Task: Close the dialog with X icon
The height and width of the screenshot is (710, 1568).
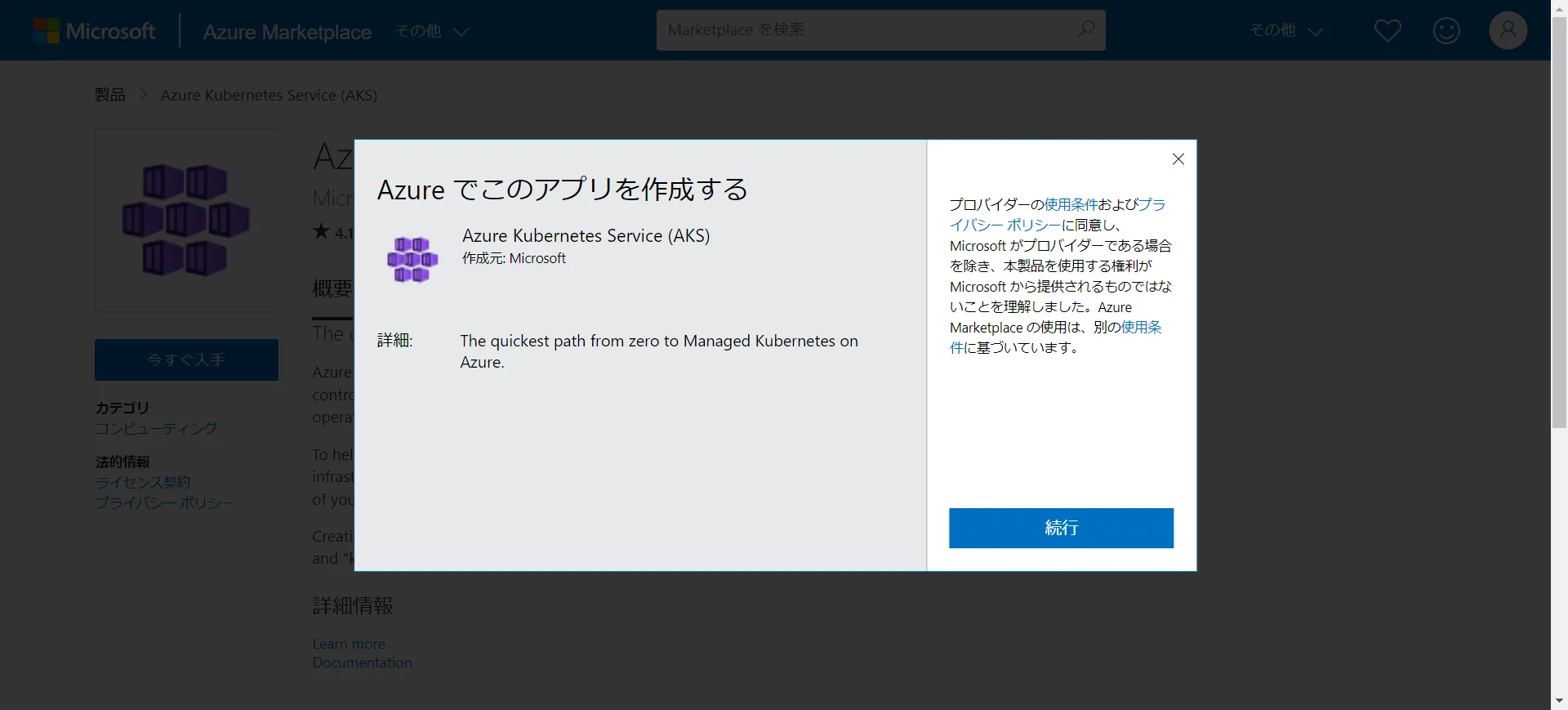Action: pyautogui.click(x=1178, y=159)
